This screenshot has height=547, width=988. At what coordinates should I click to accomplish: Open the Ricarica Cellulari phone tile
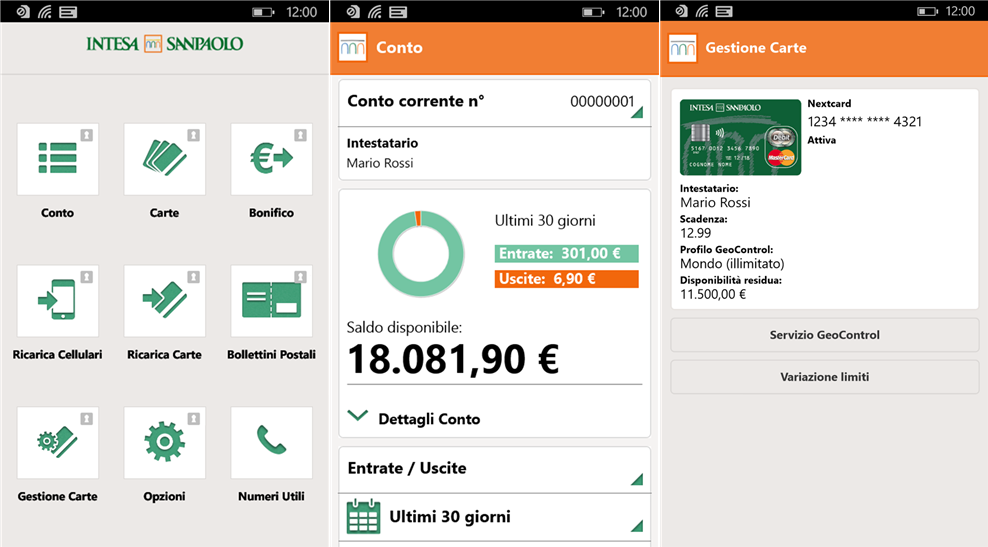pyautogui.click(x=57, y=301)
